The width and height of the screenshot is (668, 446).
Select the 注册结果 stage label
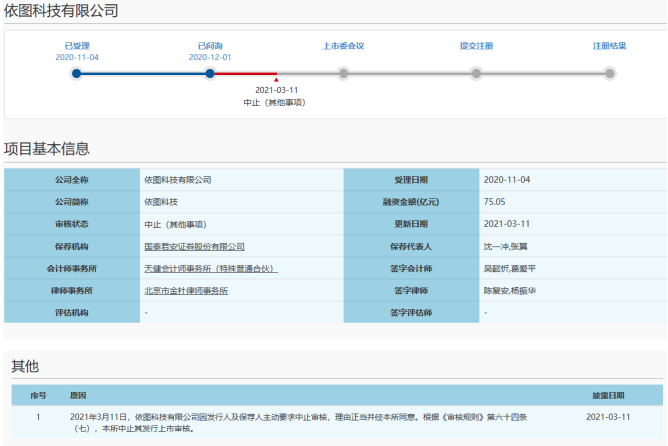610,46
